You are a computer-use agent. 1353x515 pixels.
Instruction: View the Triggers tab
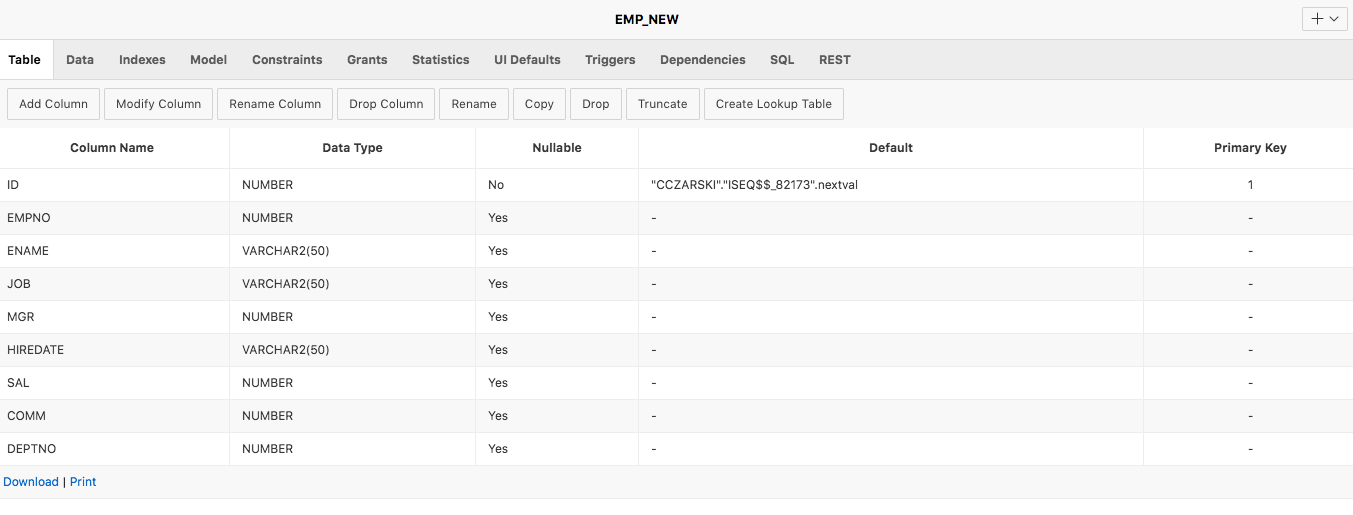(610, 60)
